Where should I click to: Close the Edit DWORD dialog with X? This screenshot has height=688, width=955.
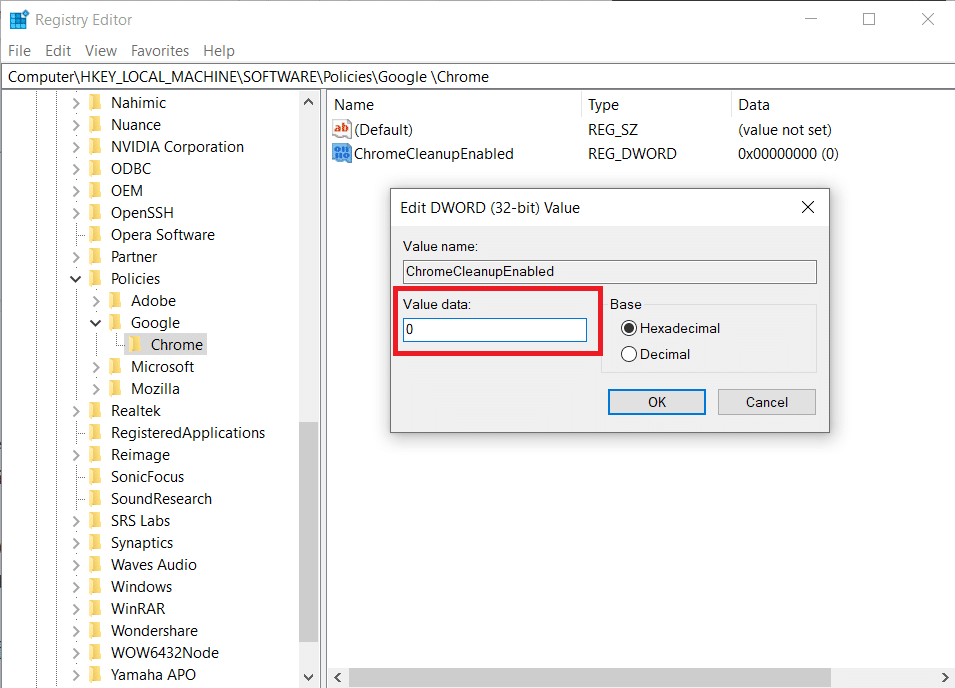pyautogui.click(x=808, y=207)
